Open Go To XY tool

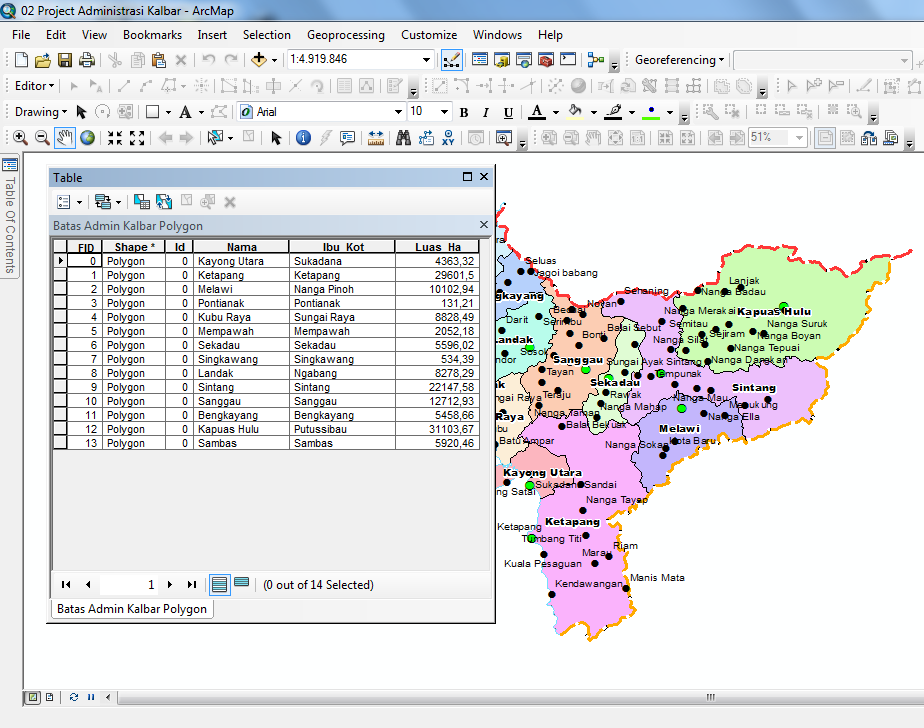[x=448, y=138]
